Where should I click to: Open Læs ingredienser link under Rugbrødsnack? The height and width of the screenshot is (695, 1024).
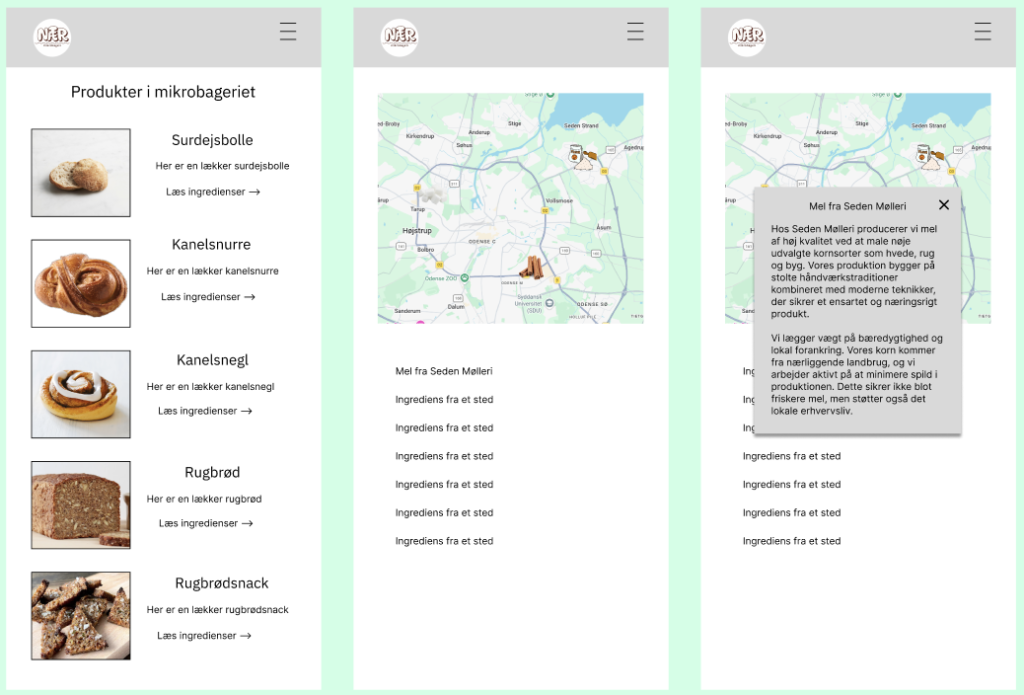click(204, 636)
